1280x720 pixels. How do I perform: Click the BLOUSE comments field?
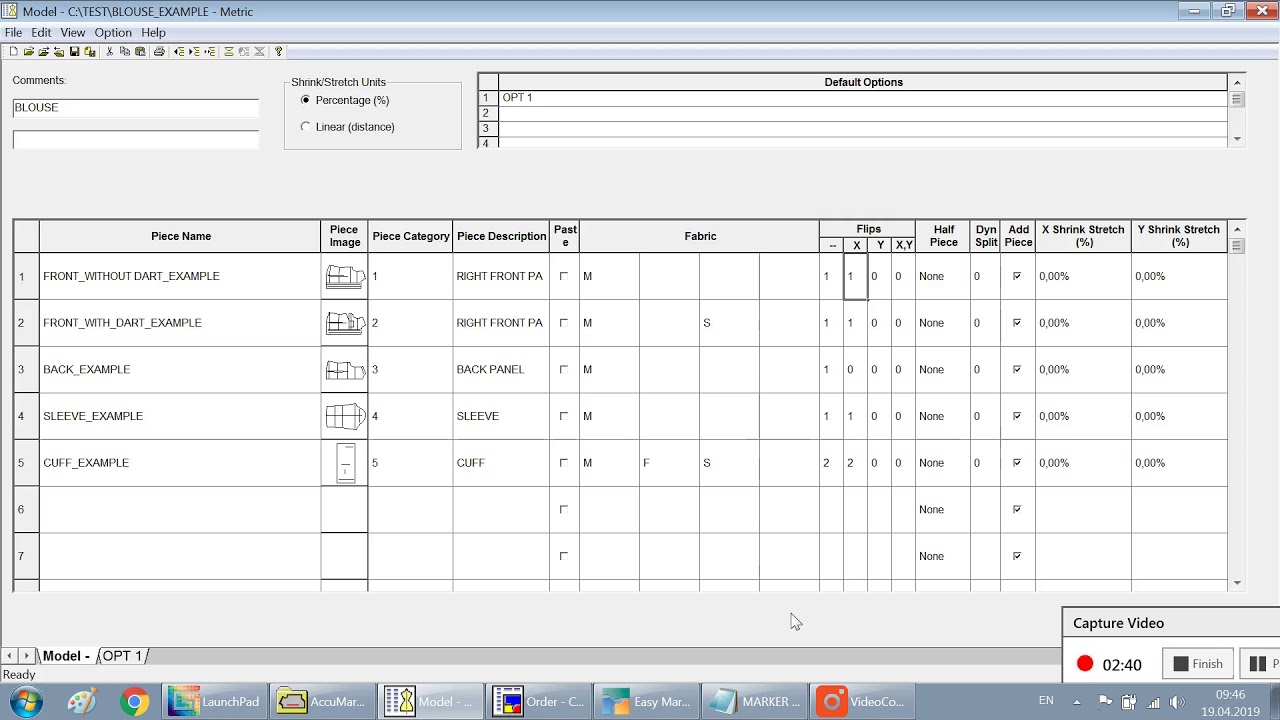tap(136, 108)
